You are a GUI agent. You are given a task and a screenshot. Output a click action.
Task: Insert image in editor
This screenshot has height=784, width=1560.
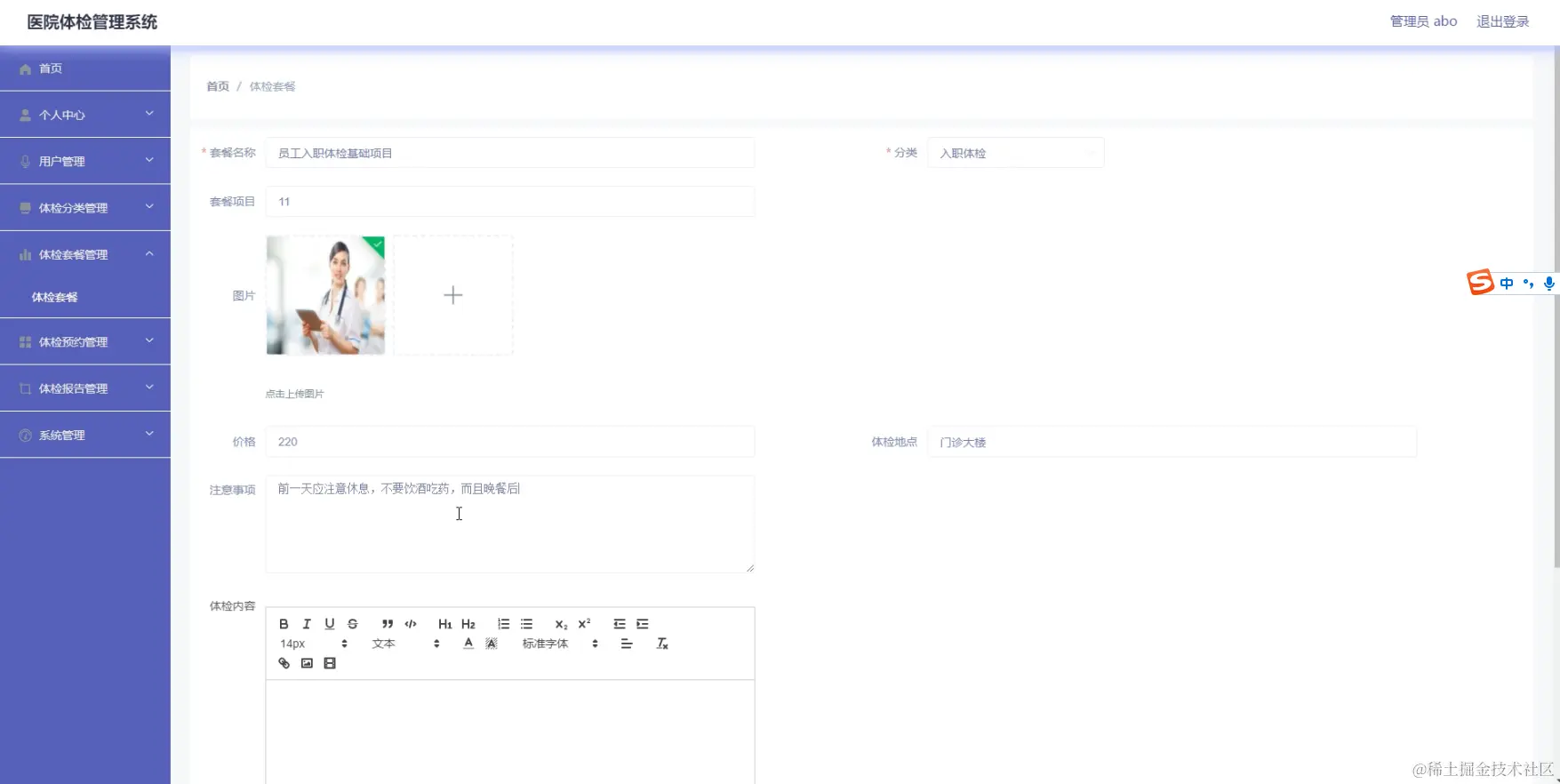pyautogui.click(x=308, y=663)
